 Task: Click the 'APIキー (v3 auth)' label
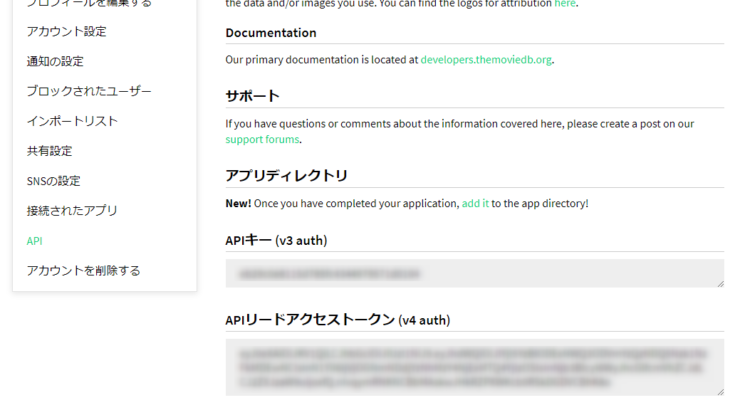tap(276, 240)
